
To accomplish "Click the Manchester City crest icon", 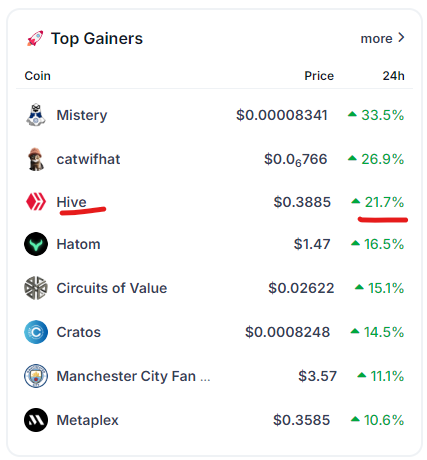I will tap(36, 376).
